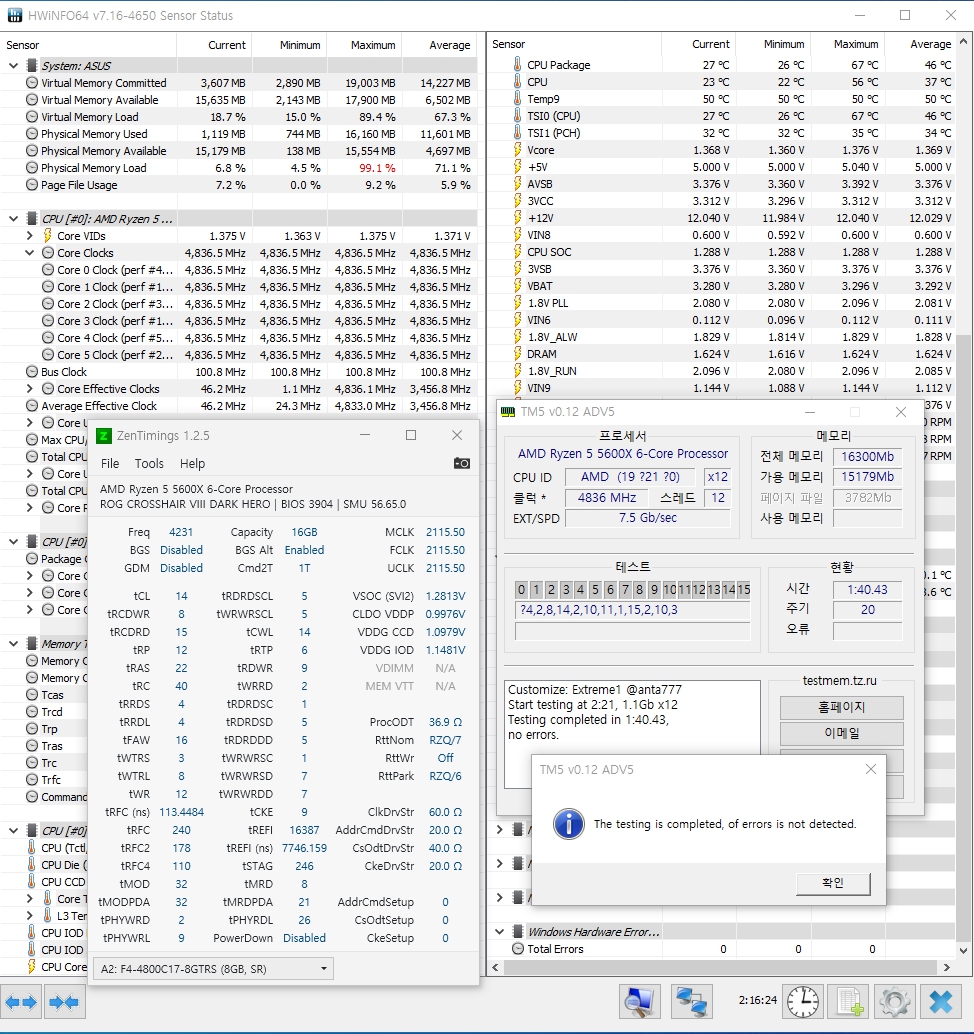Select the Average Effective Clock row

(239, 406)
